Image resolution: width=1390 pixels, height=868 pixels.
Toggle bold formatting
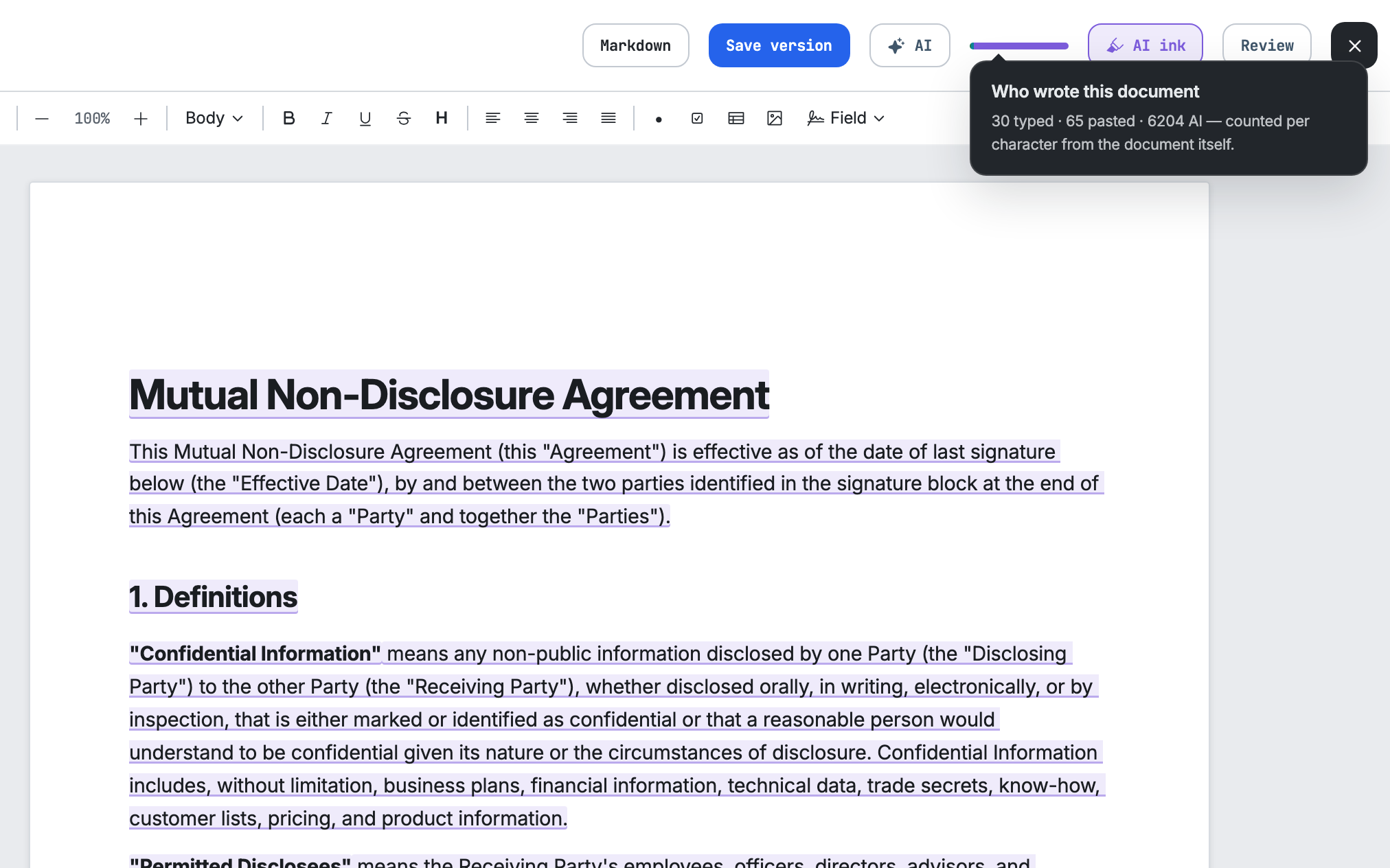(289, 118)
